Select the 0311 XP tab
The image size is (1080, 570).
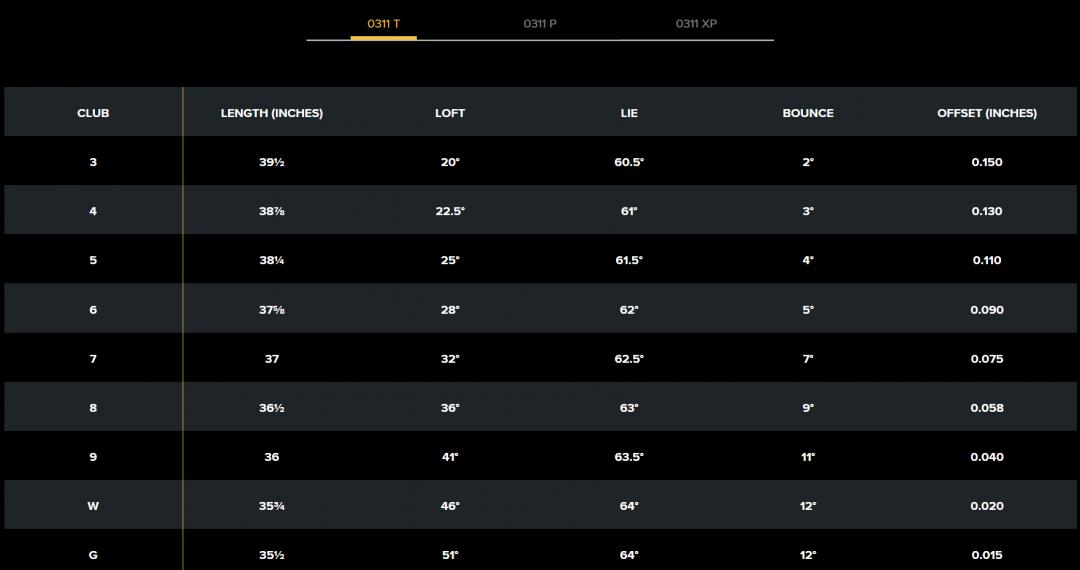(x=696, y=23)
